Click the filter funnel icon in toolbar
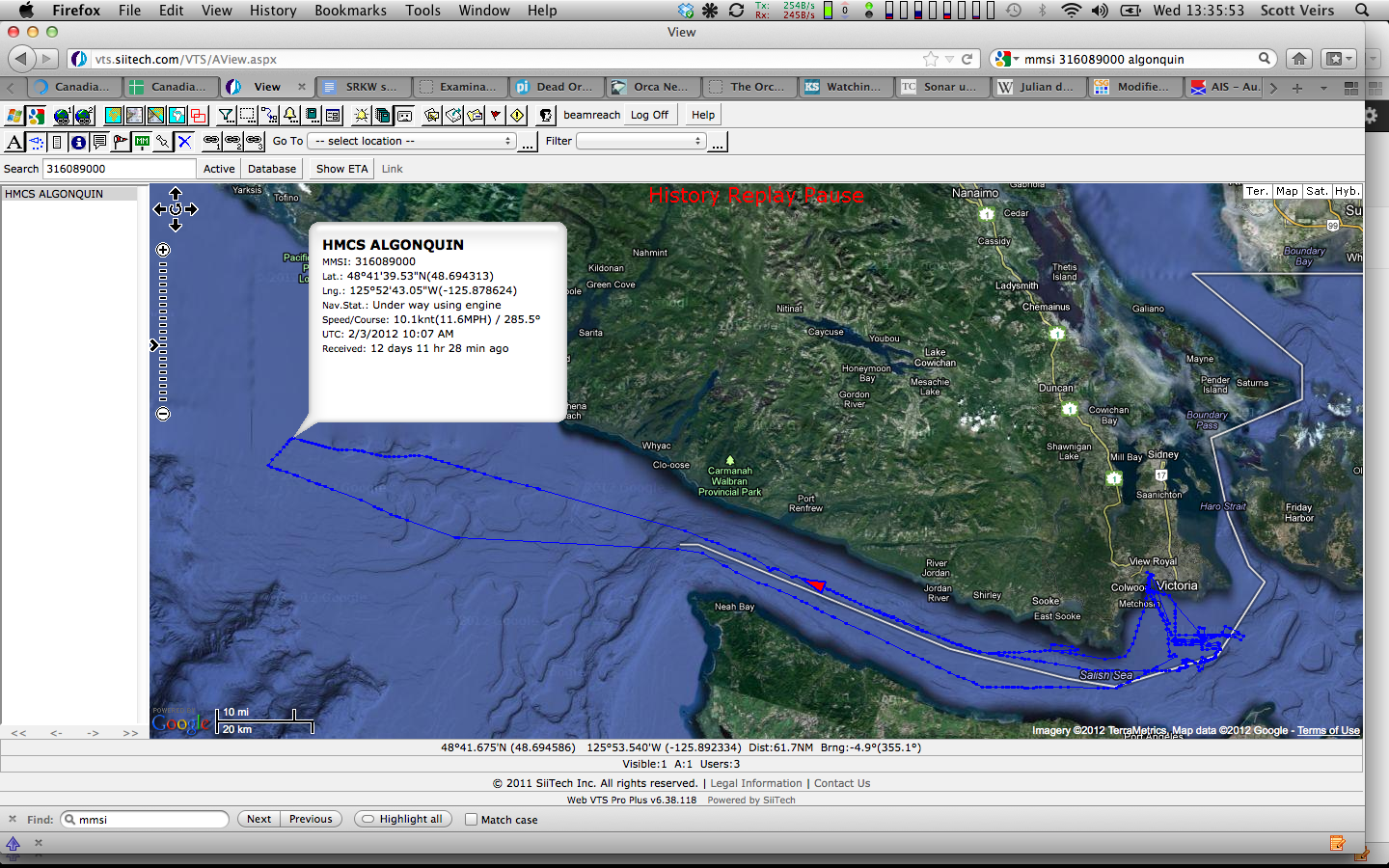The height and width of the screenshot is (868, 1389). pyautogui.click(x=226, y=116)
